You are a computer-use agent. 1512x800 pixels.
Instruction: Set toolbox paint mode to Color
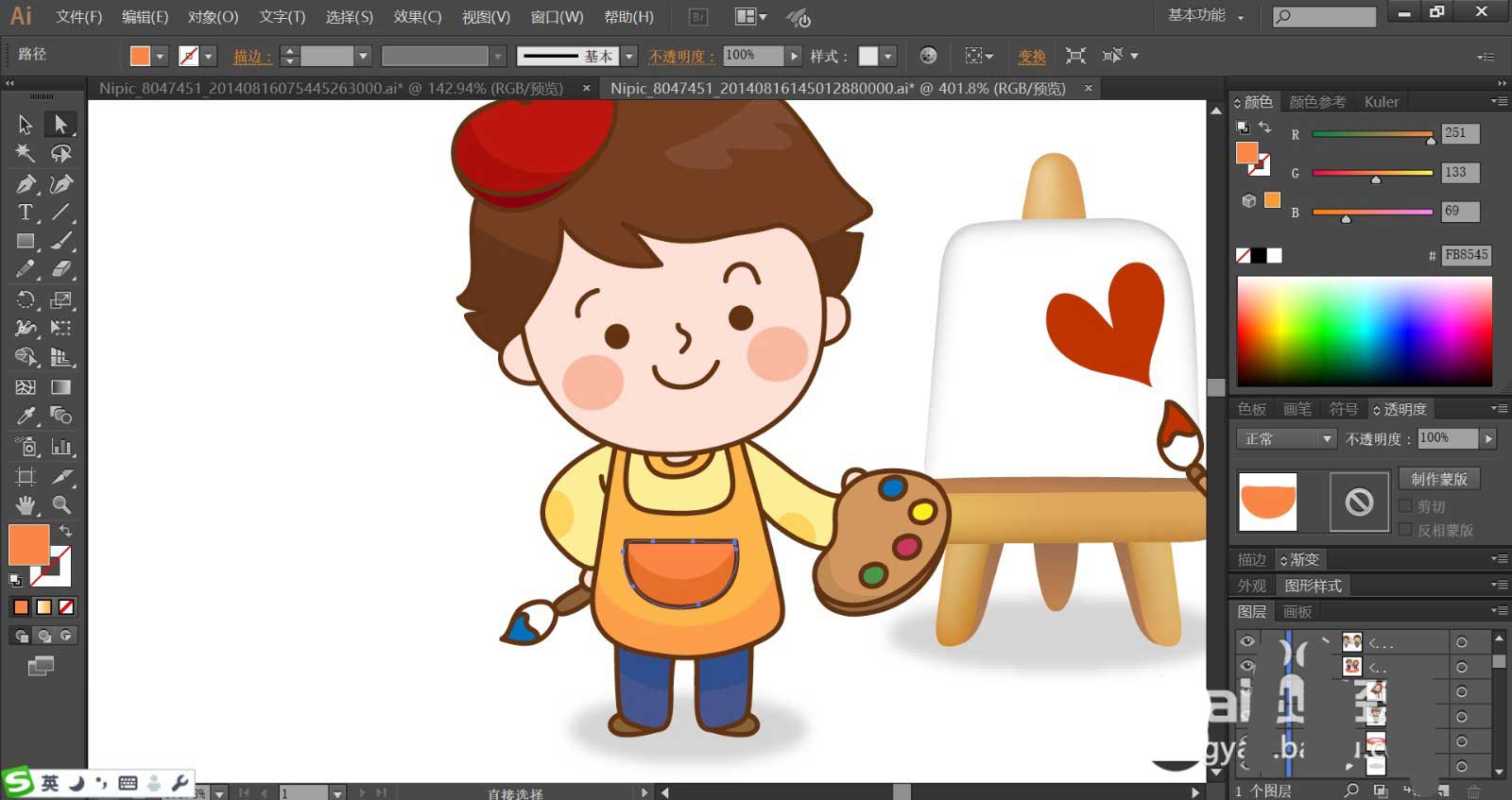pyautogui.click(x=21, y=607)
